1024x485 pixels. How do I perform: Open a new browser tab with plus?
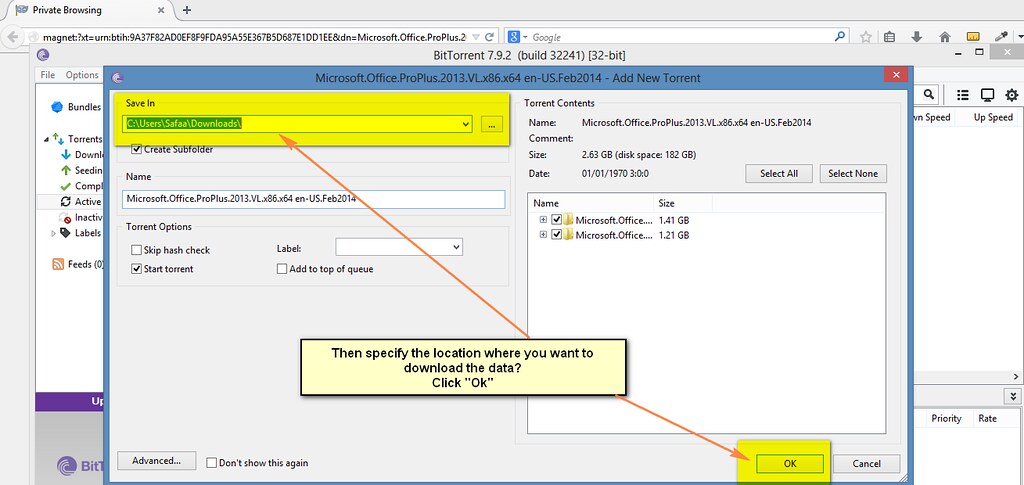click(187, 10)
